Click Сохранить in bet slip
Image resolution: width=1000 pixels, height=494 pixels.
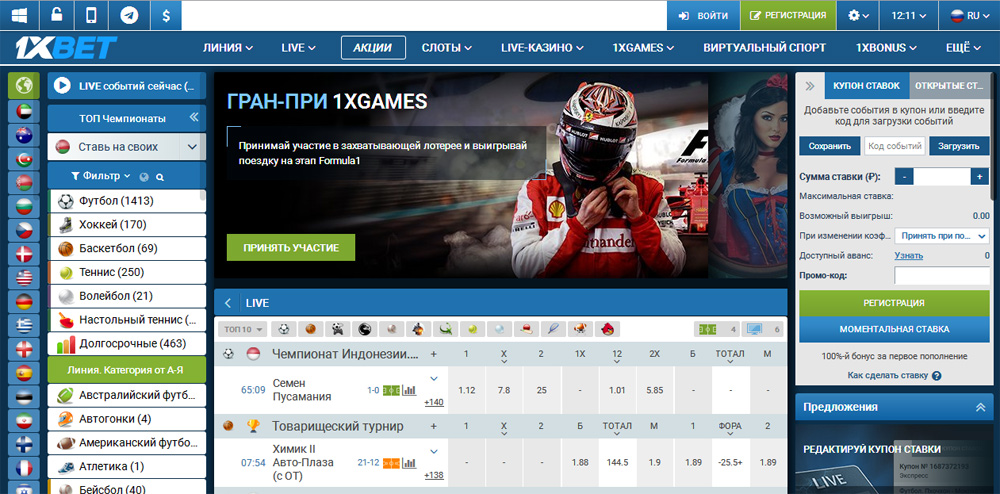tap(830, 146)
